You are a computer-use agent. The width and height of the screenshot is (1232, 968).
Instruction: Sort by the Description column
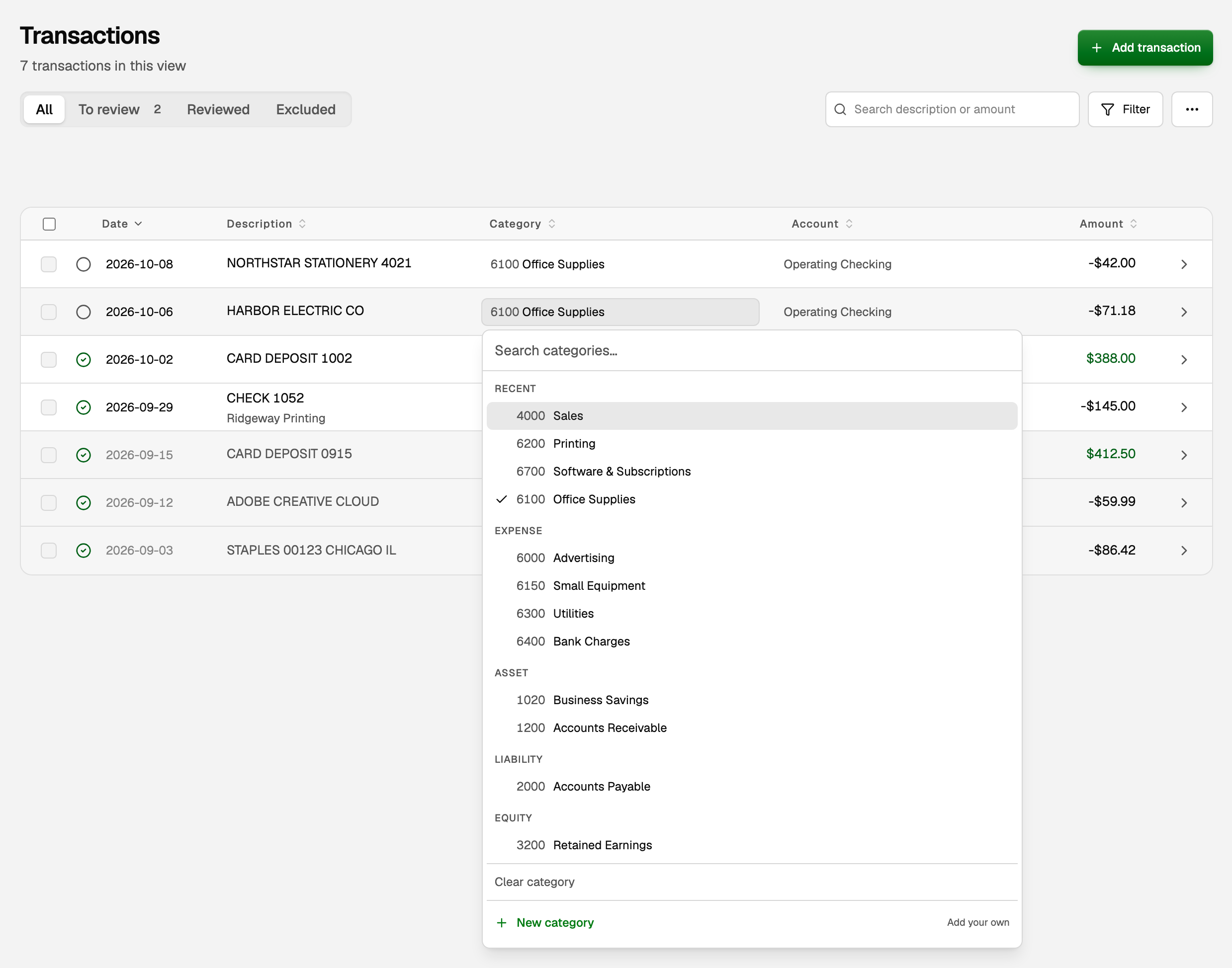coord(266,224)
